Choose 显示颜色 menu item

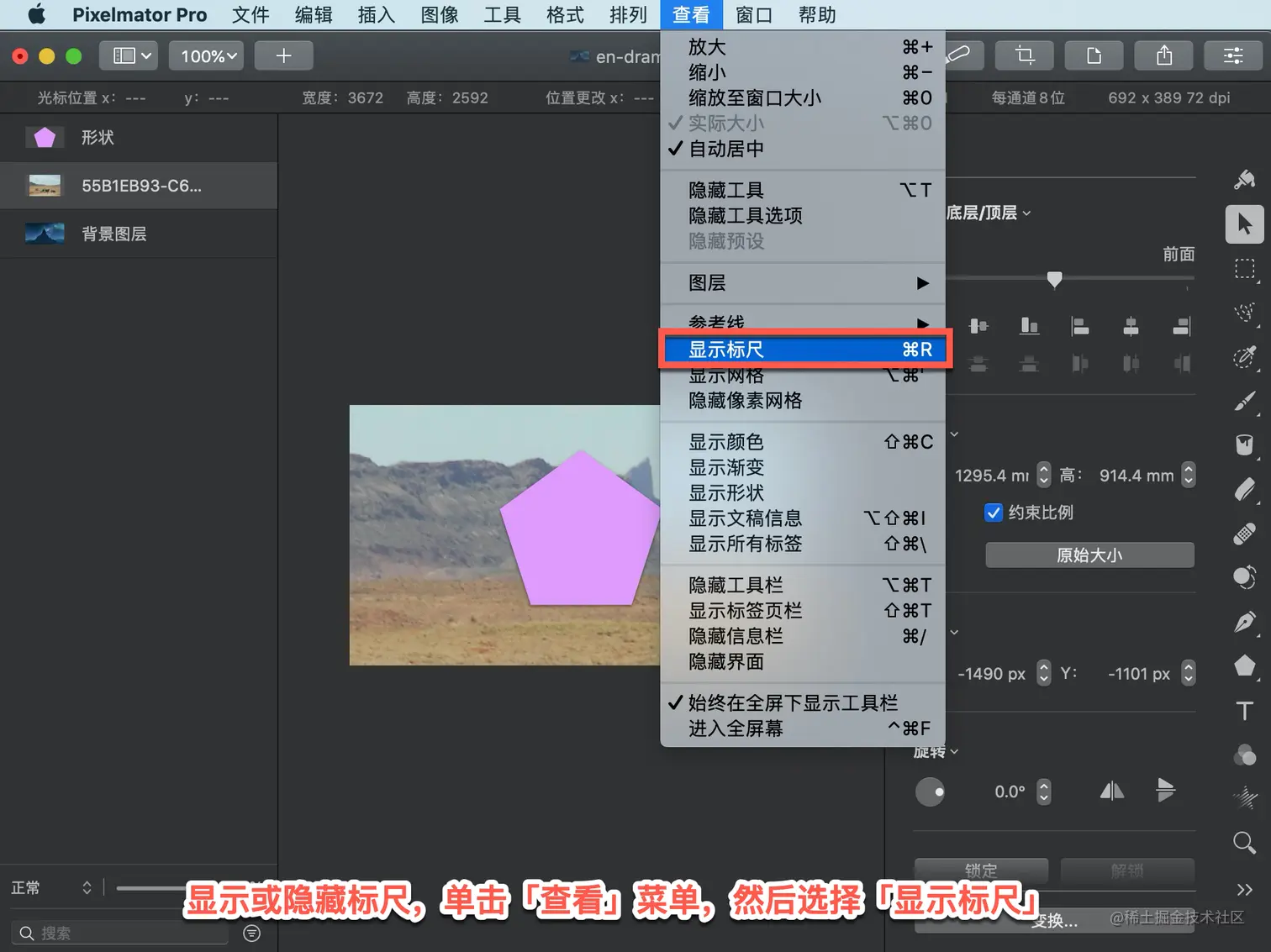coord(803,442)
